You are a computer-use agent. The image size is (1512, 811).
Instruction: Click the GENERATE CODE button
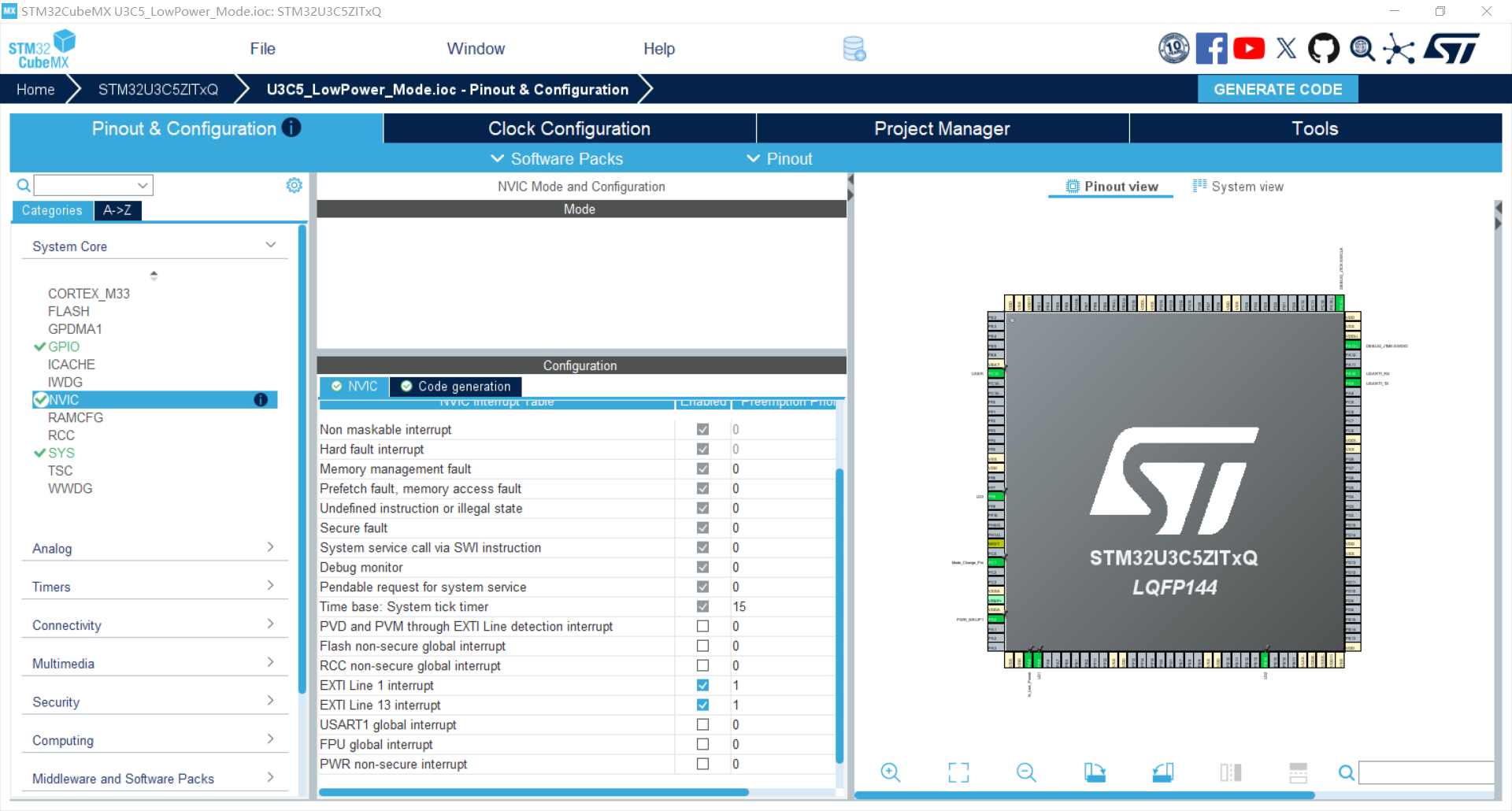(x=1277, y=89)
